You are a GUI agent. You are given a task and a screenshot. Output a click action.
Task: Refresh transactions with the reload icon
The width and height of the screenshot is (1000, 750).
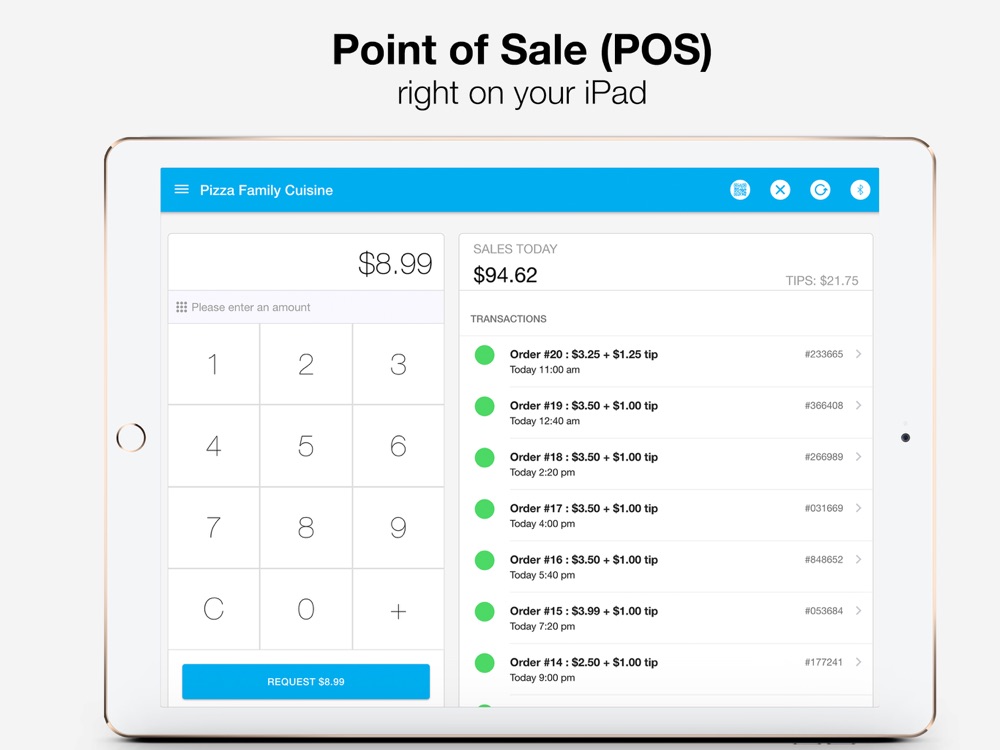click(820, 190)
